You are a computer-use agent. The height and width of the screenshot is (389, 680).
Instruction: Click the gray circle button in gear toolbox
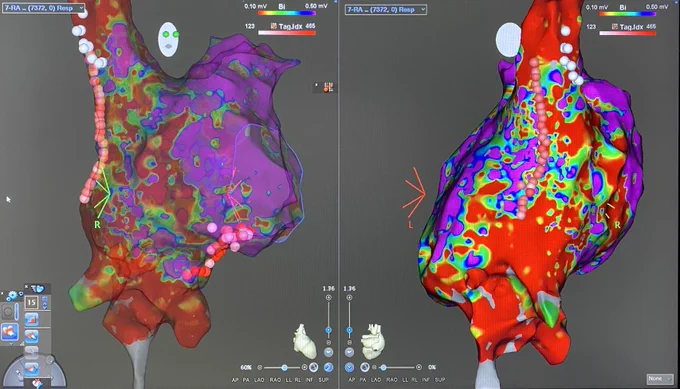(7, 312)
